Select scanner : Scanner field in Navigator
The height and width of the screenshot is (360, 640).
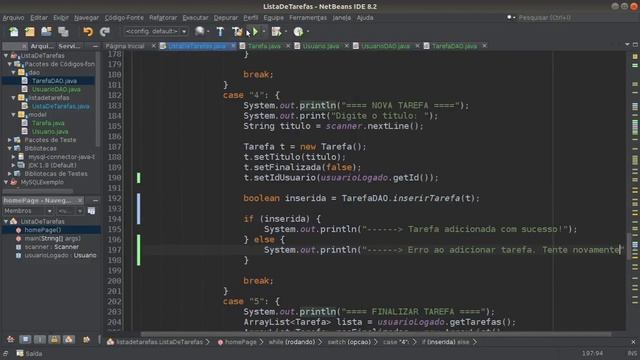pyautogui.click(x=51, y=247)
